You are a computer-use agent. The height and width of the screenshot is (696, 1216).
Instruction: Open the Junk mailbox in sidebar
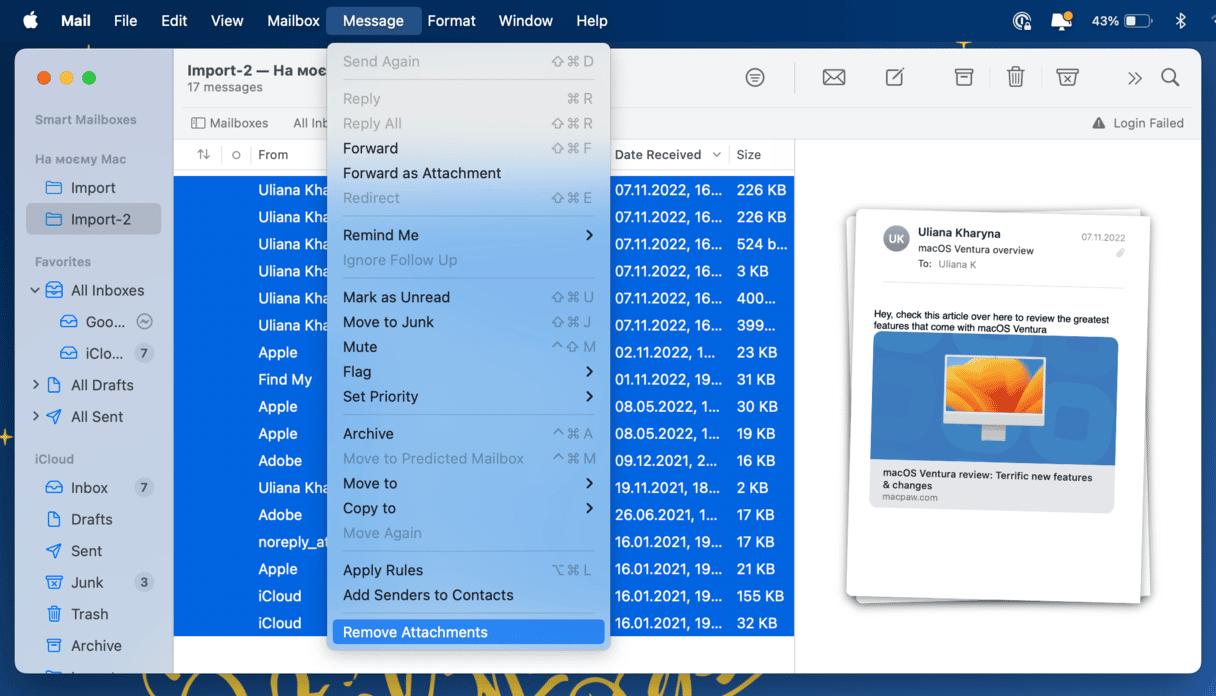pos(93,582)
